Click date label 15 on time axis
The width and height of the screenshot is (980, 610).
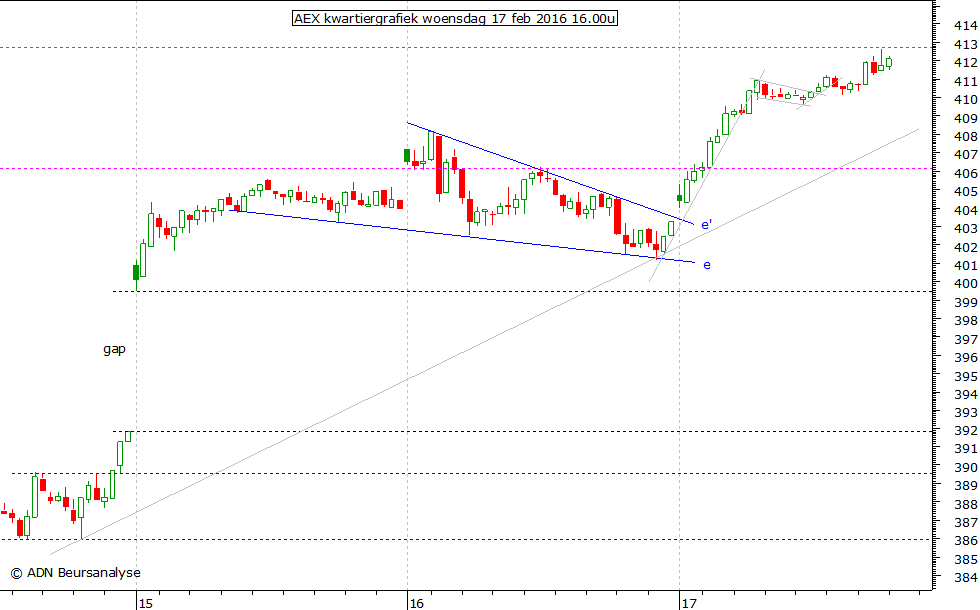tap(146, 603)
